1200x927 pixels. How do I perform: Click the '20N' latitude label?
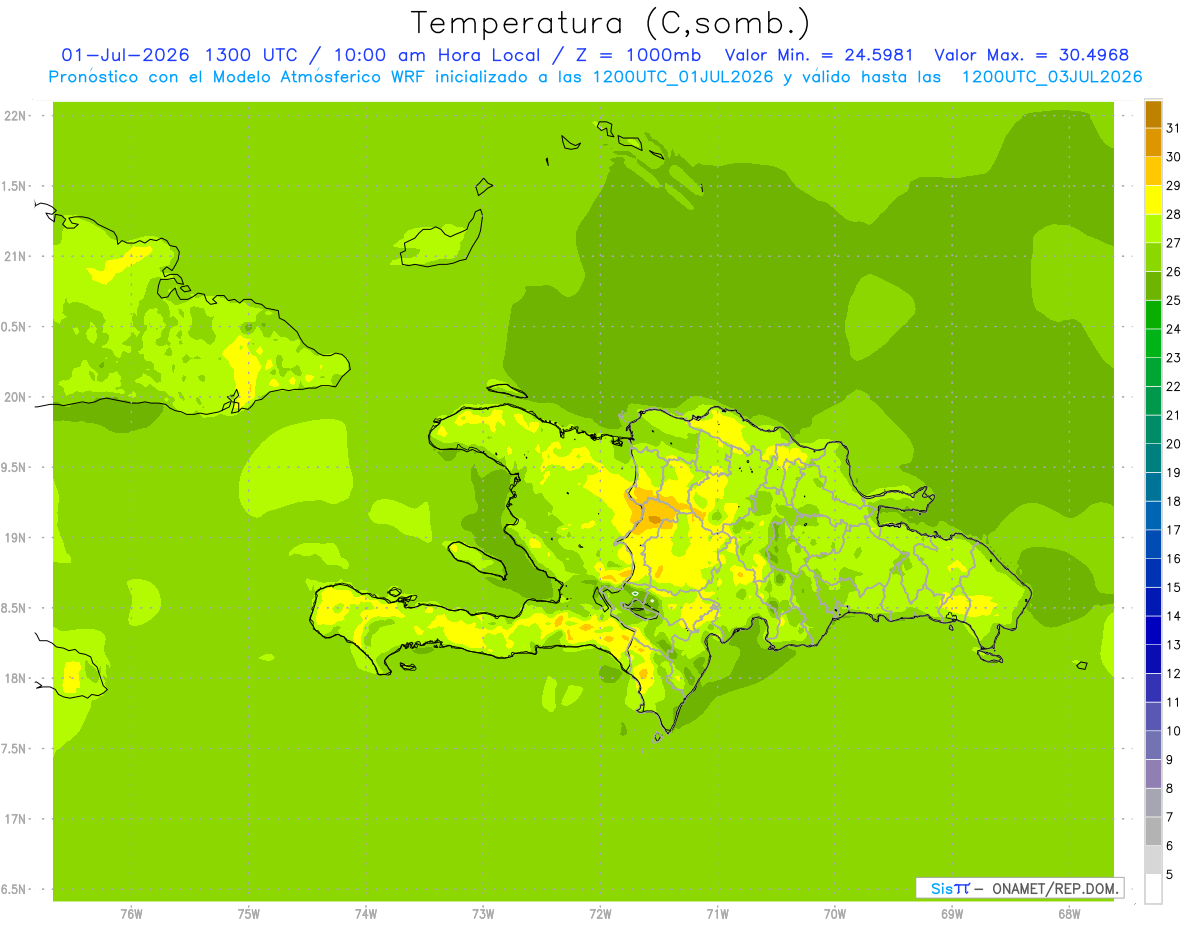click(15, 397)
